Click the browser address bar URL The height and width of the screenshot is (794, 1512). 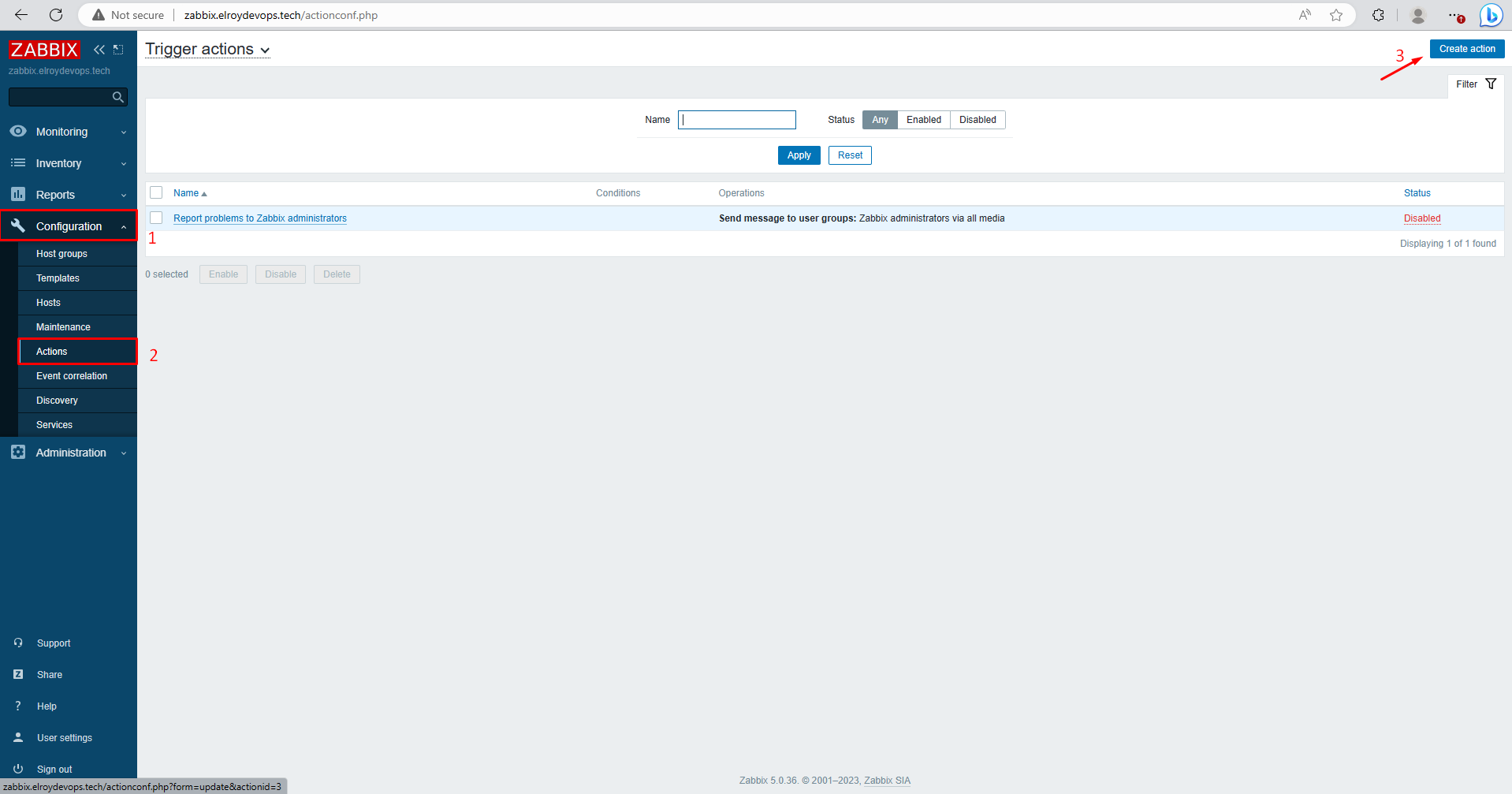point(281,15)
